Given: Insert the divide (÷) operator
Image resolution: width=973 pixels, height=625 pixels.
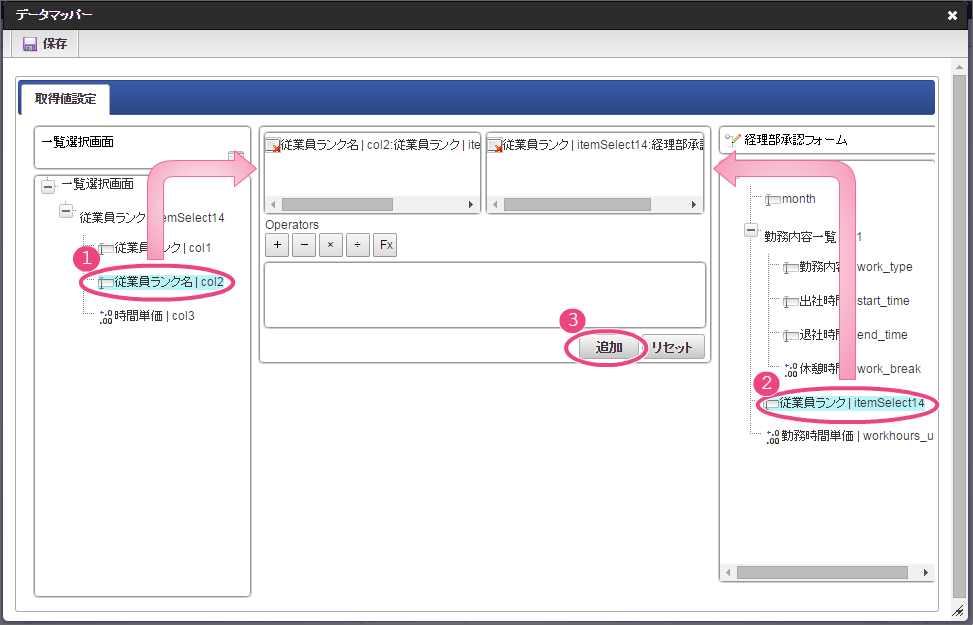Looking at the screenshot, I should [x=357, y=245].
